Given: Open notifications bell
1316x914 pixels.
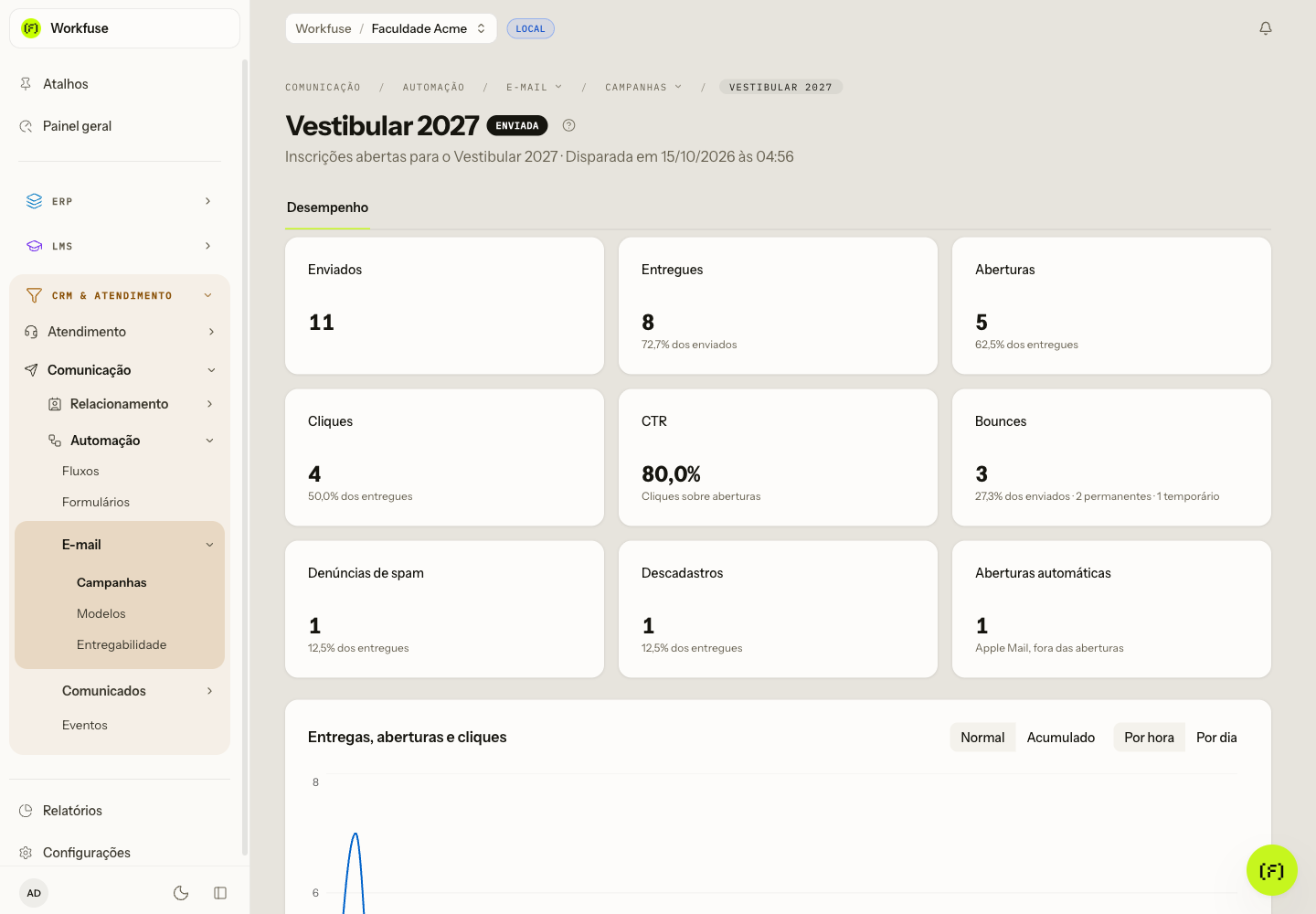Looking at the screenshot, I should (x=1266, y=28).
